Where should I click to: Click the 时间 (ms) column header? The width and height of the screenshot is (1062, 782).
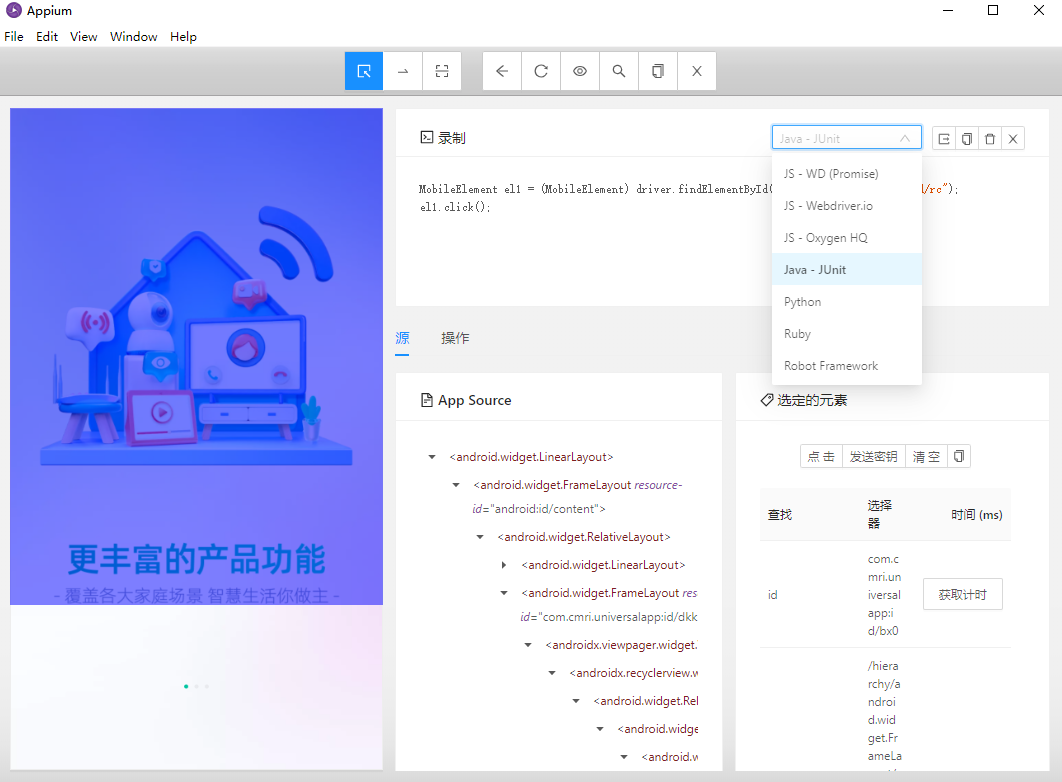[976, 515]
